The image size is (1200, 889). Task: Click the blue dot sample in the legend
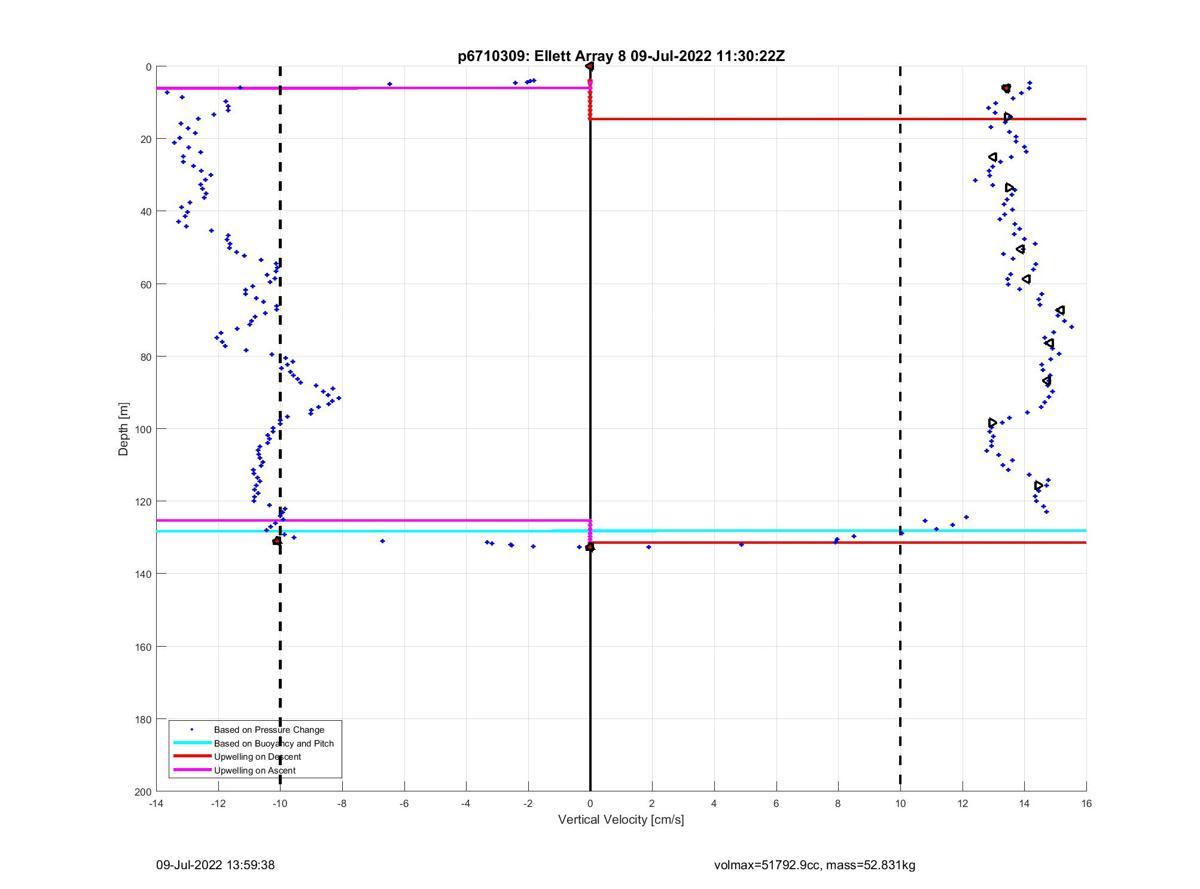(x=191, y=729)
